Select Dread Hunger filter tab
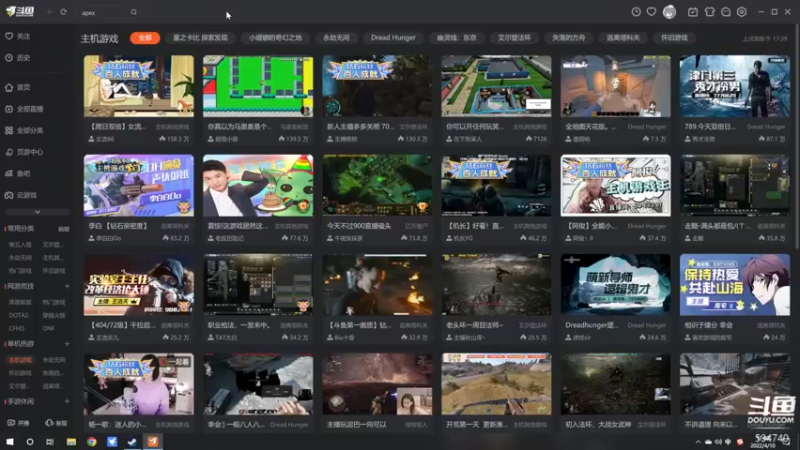 393,38
